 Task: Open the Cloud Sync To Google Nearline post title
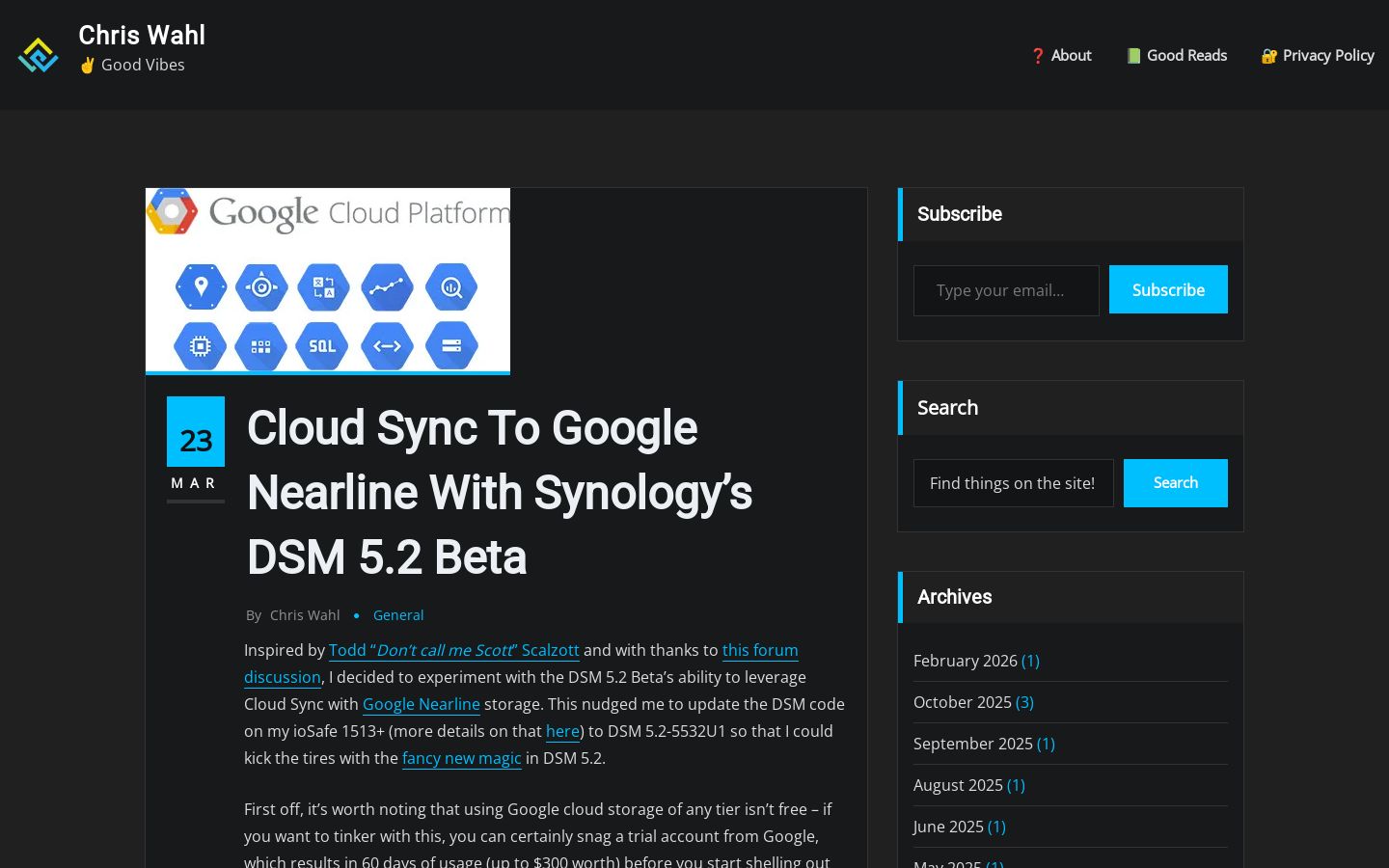click(x=500, y=493)
